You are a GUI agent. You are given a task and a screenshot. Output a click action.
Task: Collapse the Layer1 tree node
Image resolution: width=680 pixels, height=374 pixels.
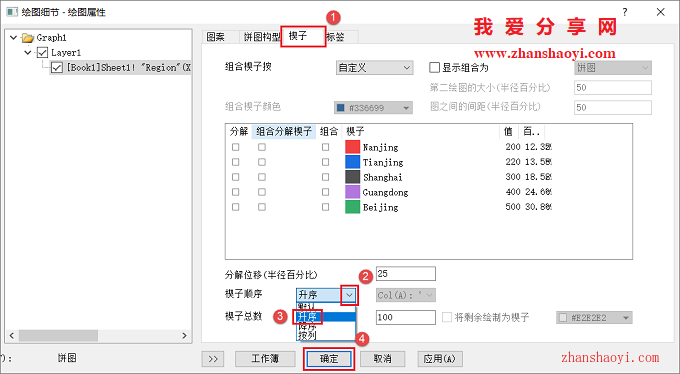[x=28, y=52]
